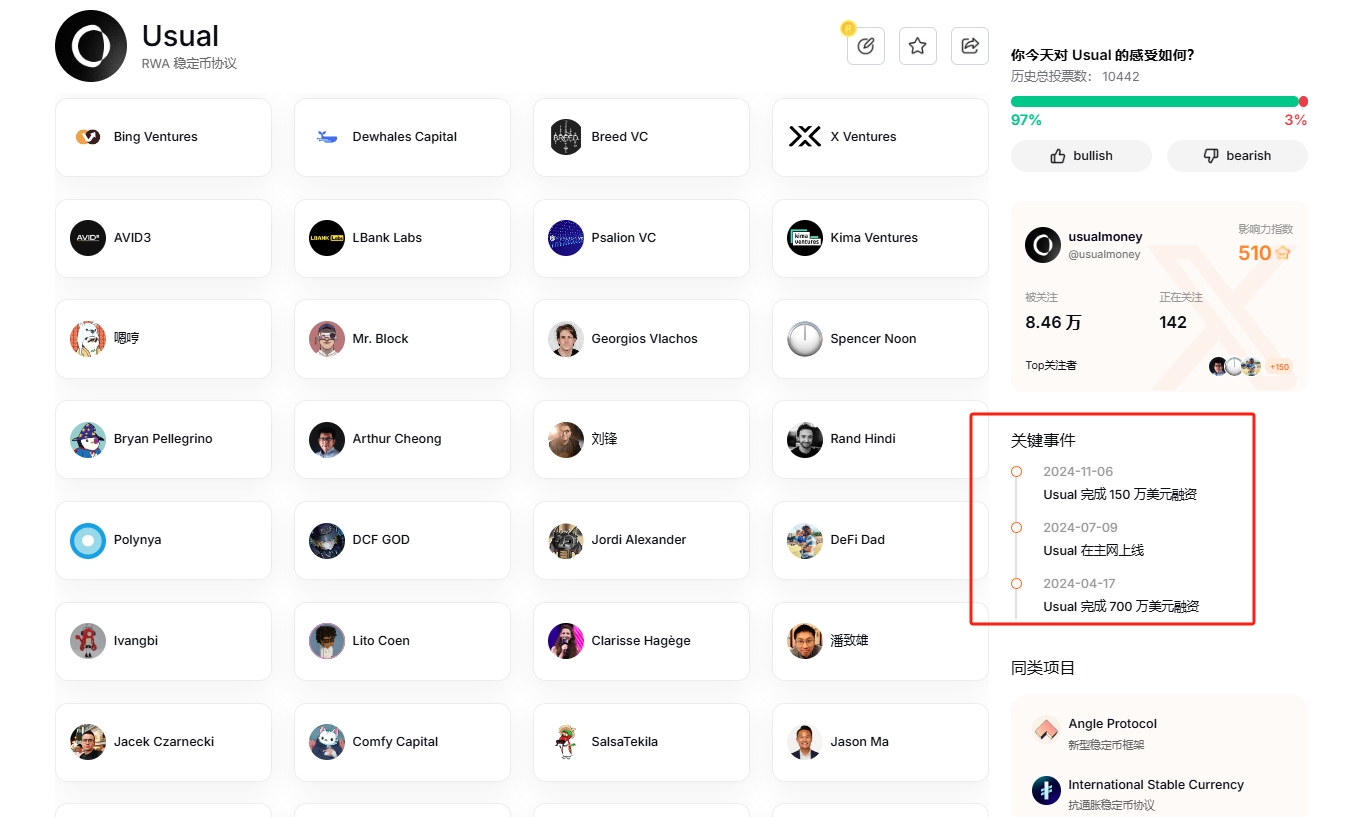Click the share icon button
Viewport: 1356px width, 817px height.
click(x=969, y=46)
